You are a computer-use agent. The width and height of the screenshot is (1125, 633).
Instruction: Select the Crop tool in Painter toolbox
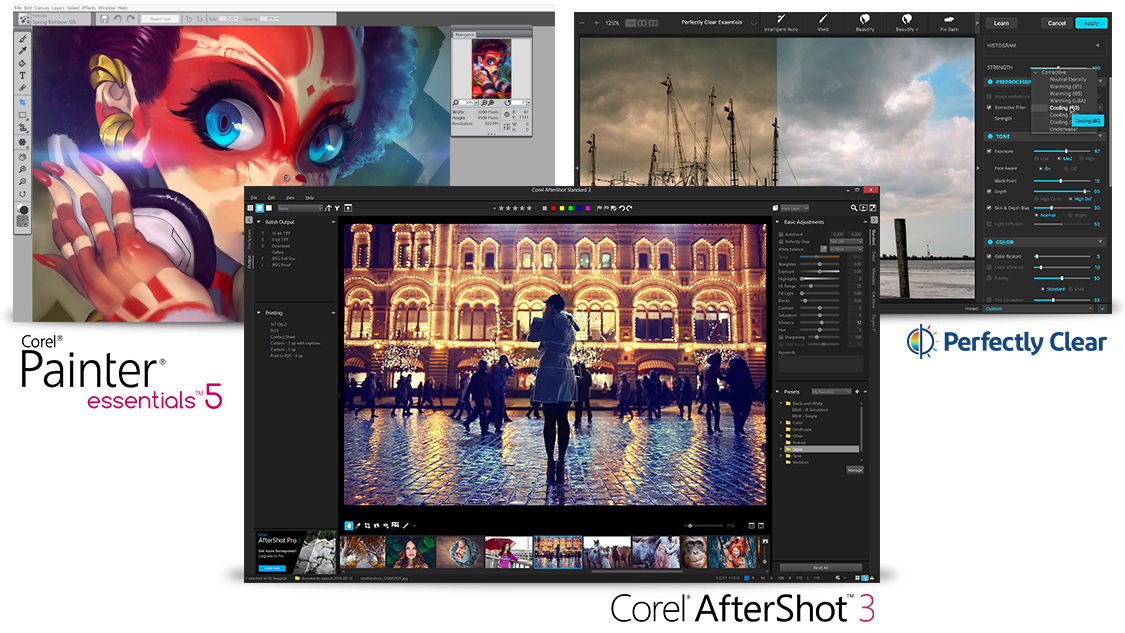point(22,103)
